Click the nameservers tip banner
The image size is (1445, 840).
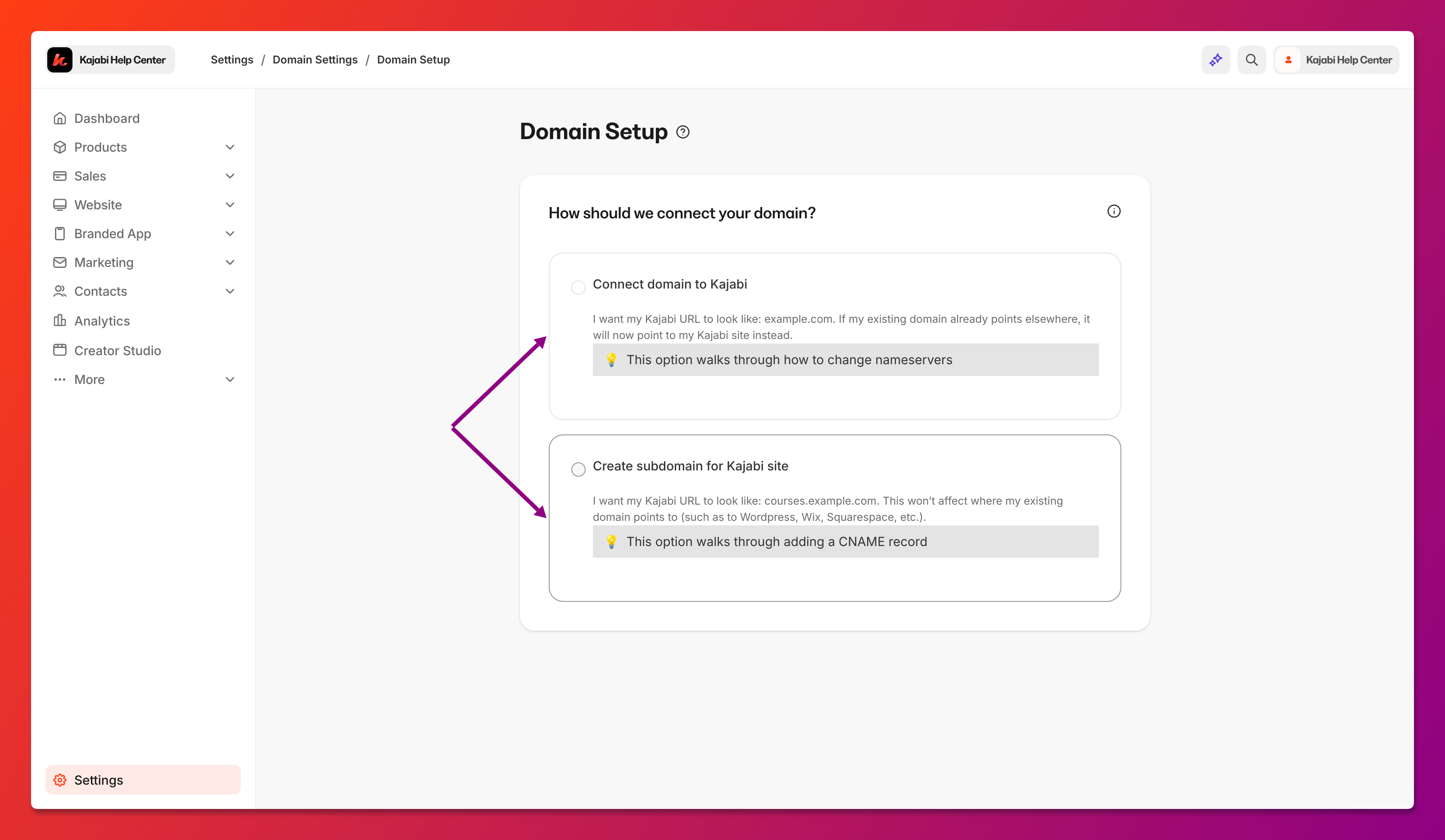(x=845, y=360)
